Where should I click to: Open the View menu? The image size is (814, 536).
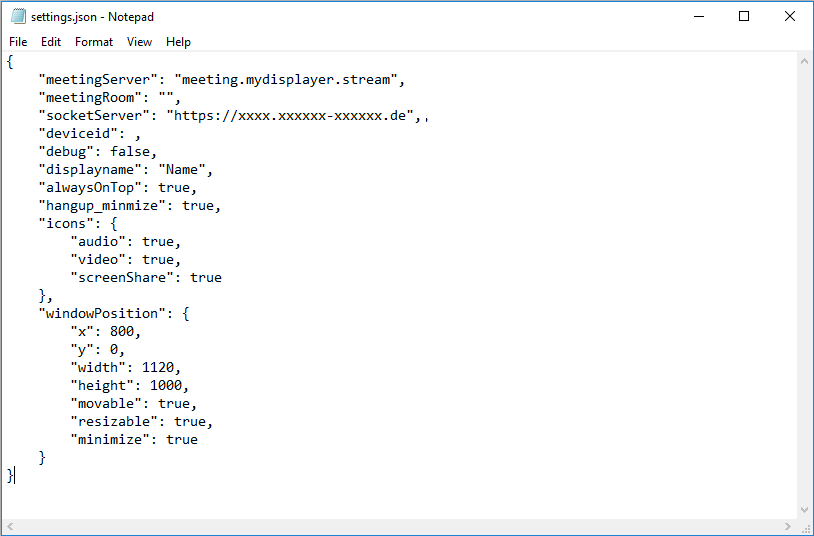pos(139,42)
